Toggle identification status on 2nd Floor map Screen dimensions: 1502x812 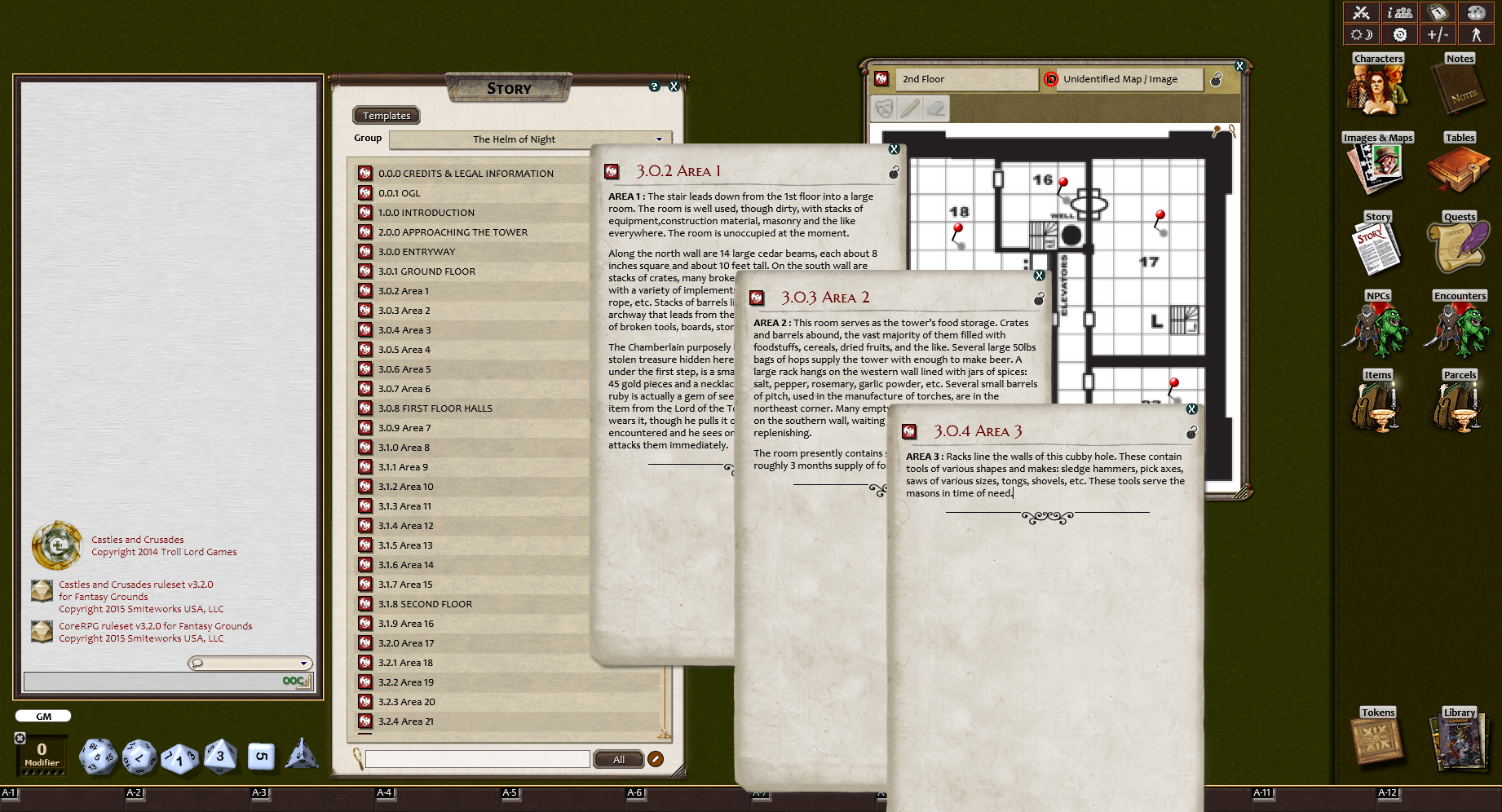[1050, 79]
